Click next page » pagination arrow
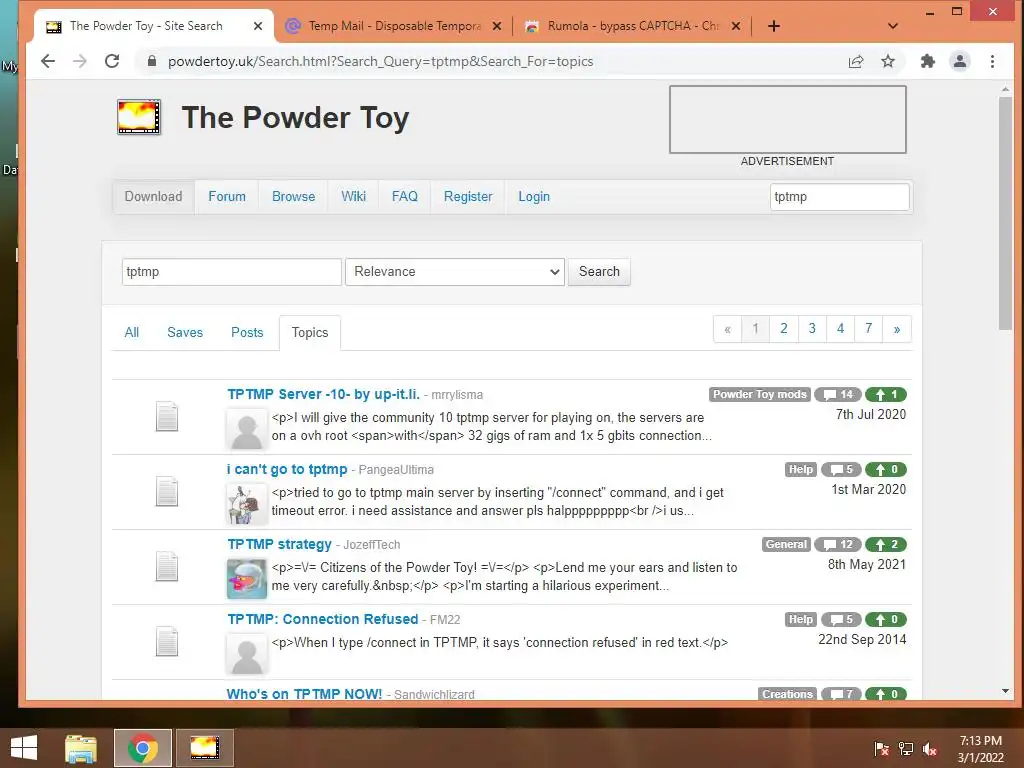 [x=897, y=328]
